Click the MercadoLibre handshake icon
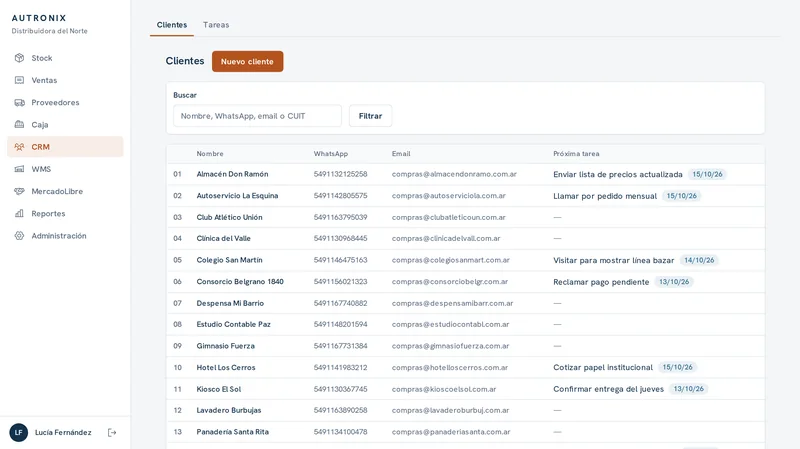 coord(19,191)
